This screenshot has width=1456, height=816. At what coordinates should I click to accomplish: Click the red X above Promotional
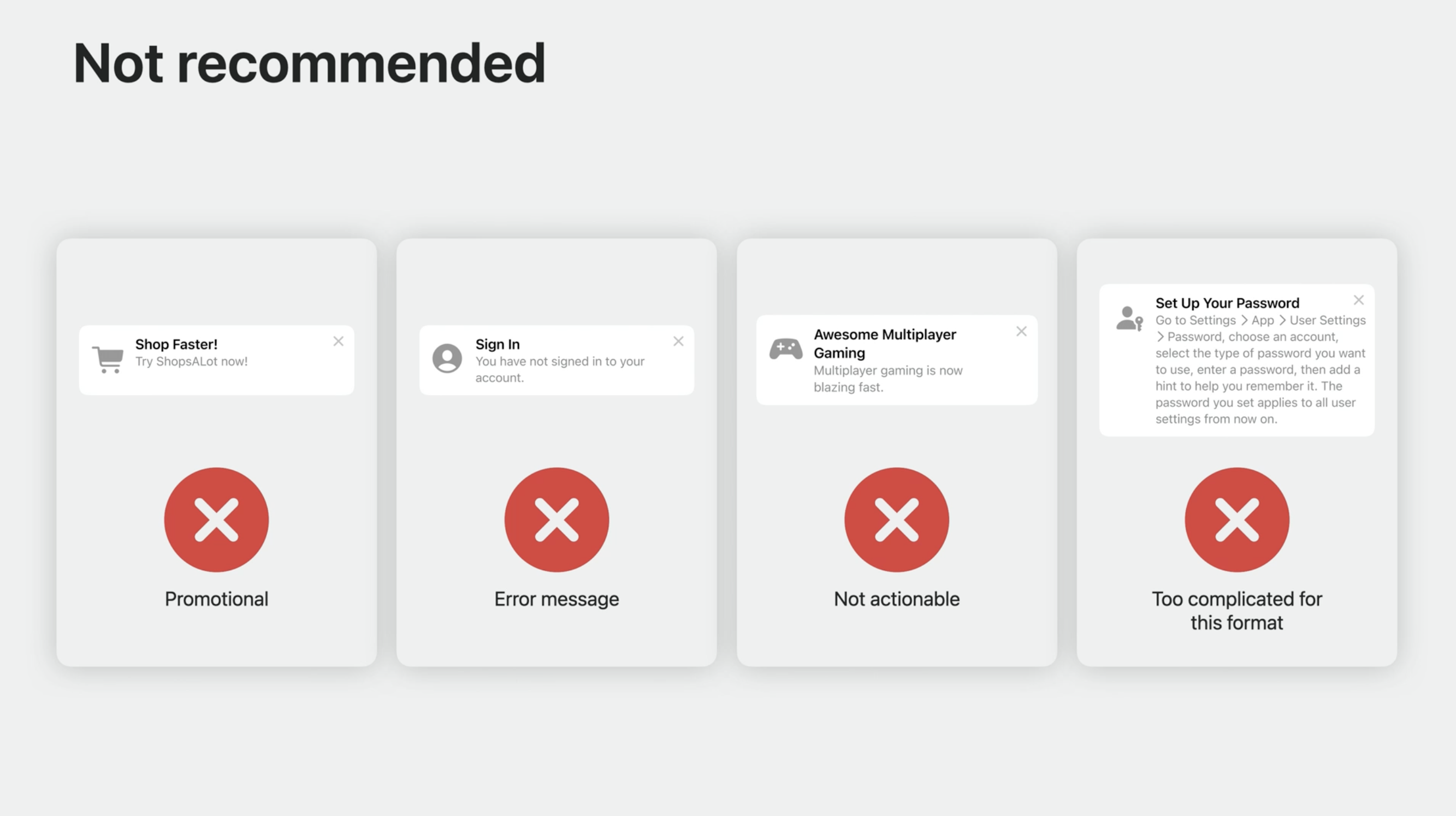point(216,519)
